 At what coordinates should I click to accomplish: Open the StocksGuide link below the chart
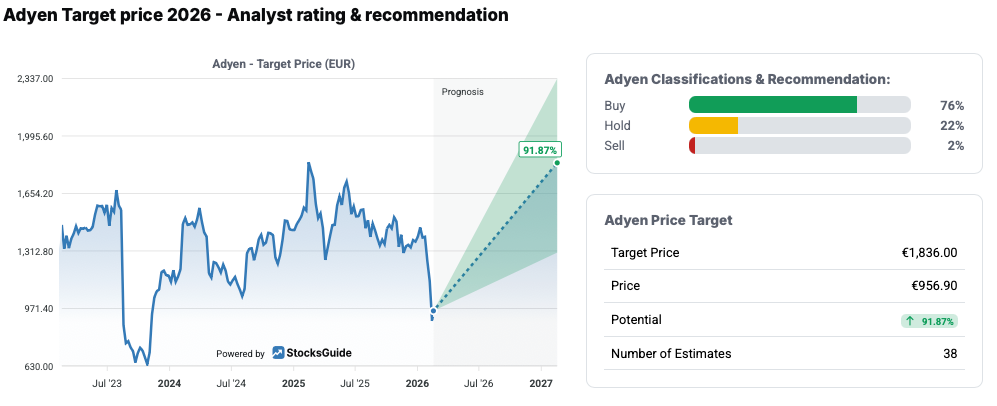tap(319, 353)
